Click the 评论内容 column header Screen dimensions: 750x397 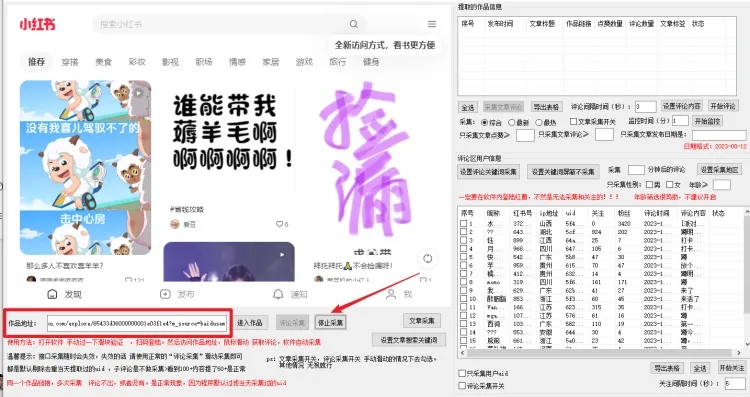coord(693,213)
